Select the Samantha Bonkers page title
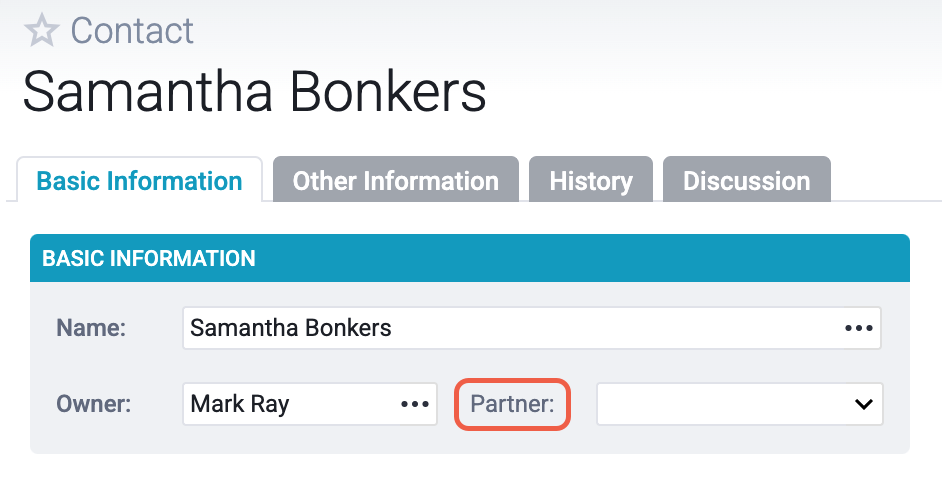This screenshot has height=484, width=942. pos(254,92)
